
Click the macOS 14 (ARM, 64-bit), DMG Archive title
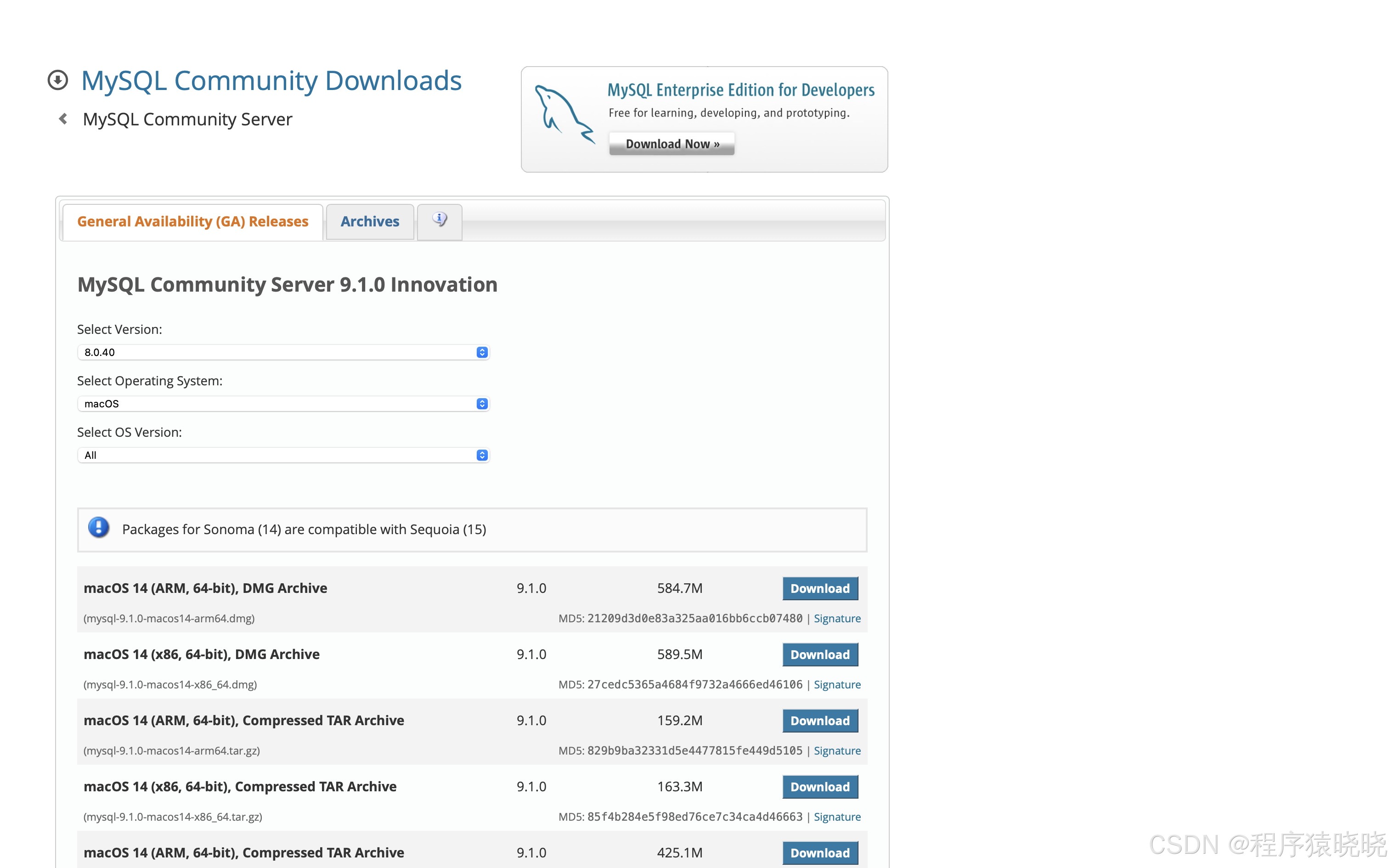(x=205, y=588)
